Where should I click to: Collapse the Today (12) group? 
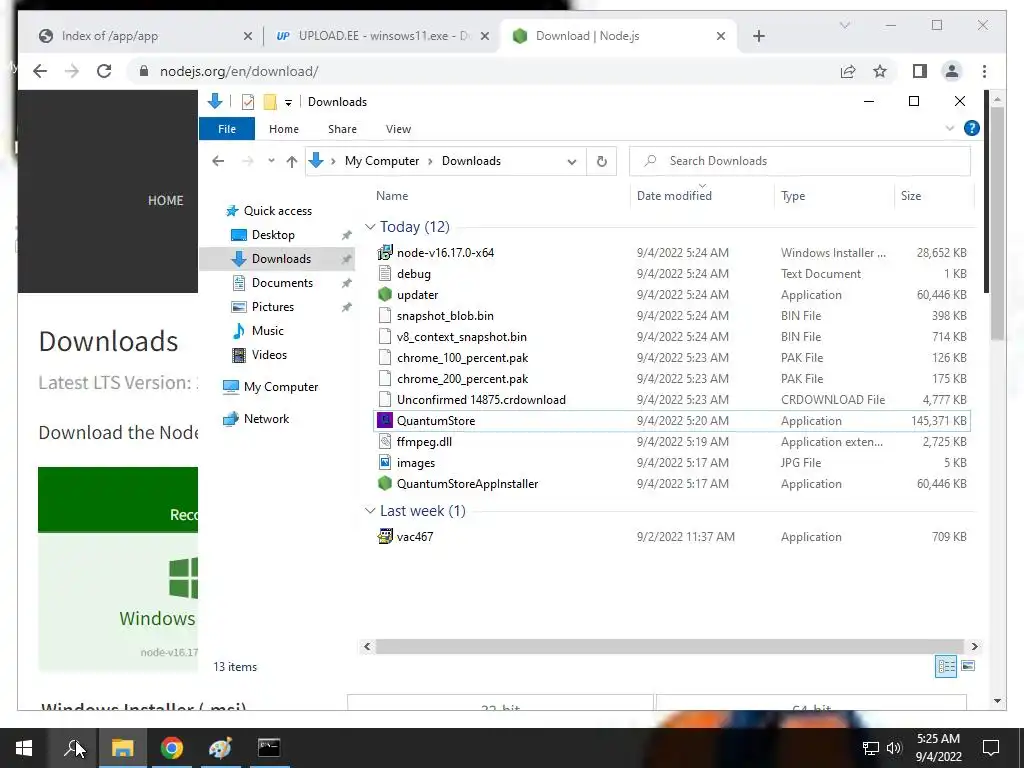(x=370, y=227)
